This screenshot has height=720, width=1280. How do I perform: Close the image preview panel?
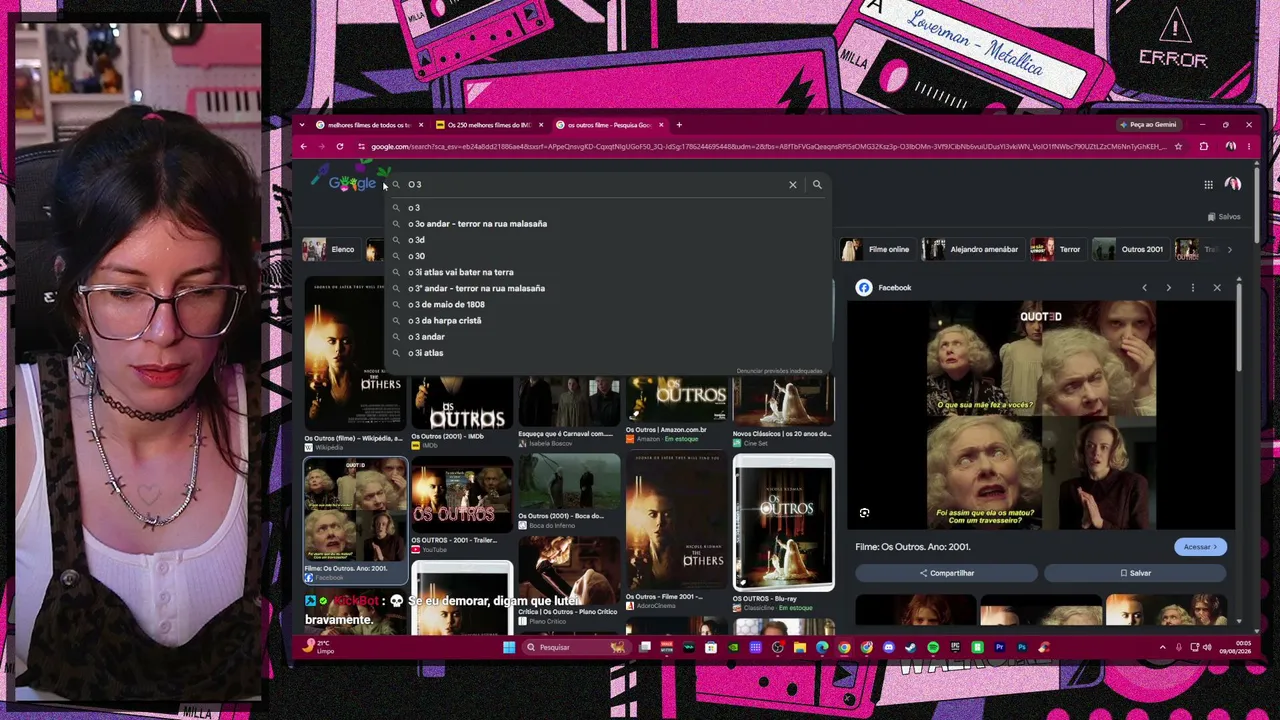click(x=1217, y=288)
